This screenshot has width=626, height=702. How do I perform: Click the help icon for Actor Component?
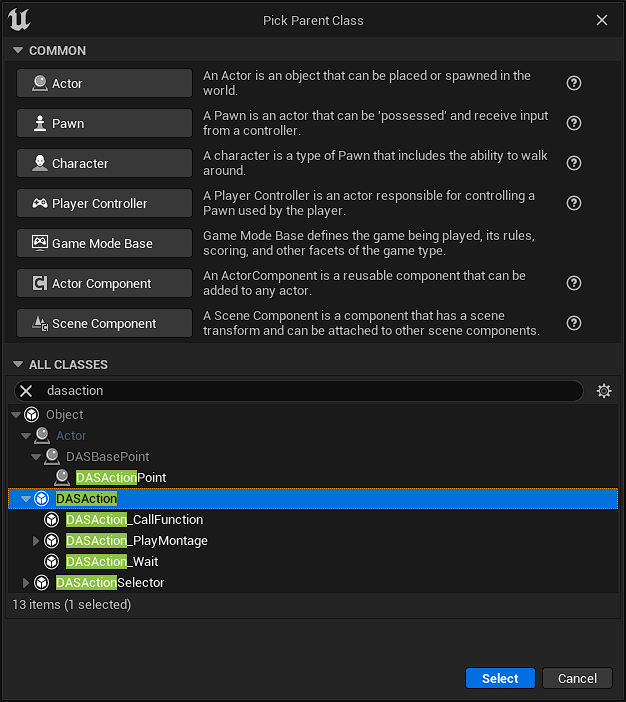pyautogui.click(x=574, y=283)
